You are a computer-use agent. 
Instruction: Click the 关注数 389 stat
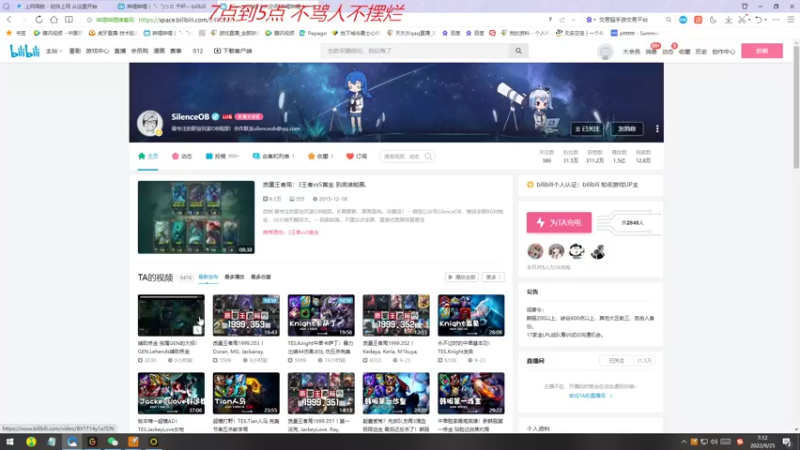tap(546, 157)
